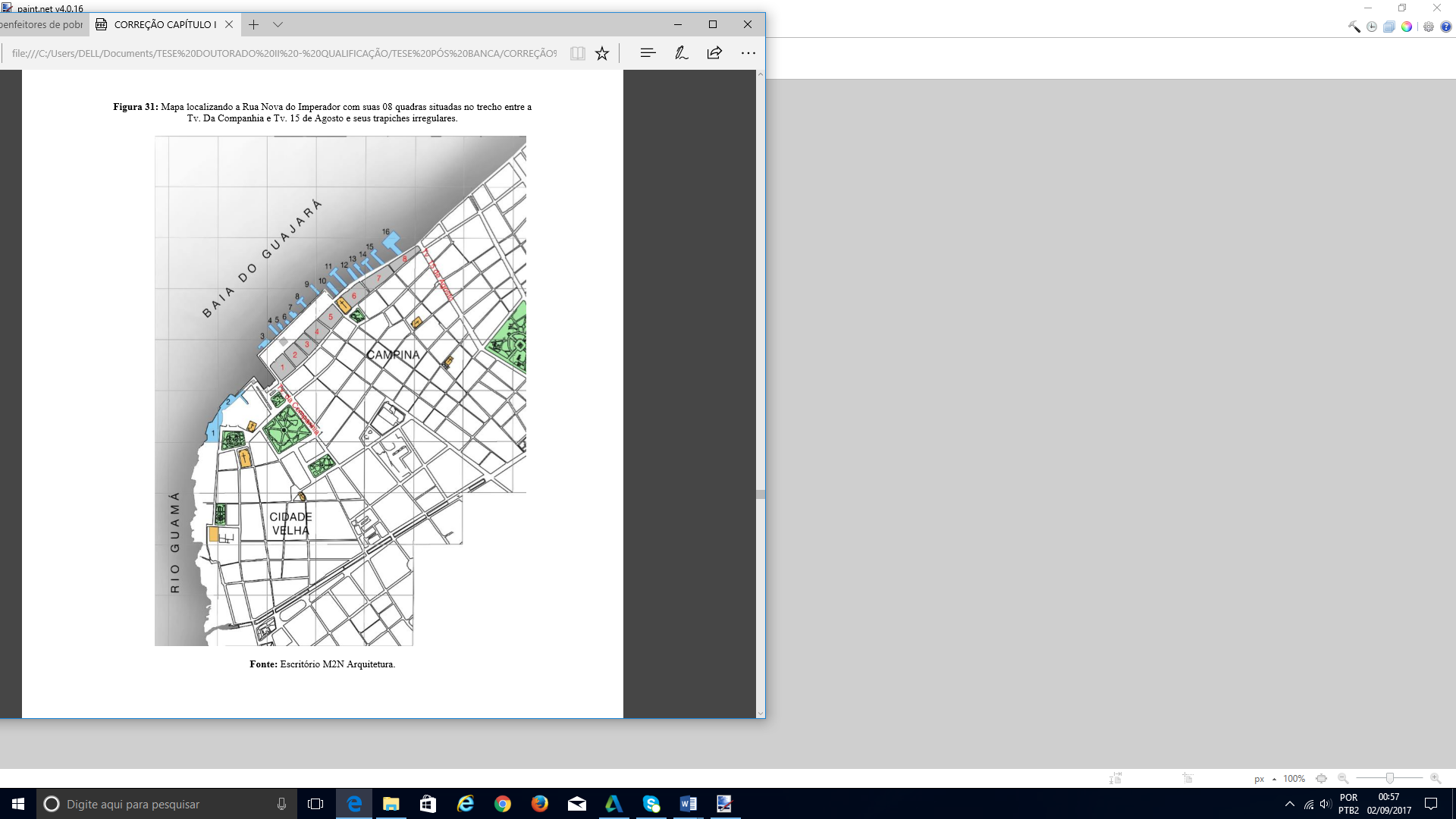
Task: Click the Edge address bar file URL
Action: pyautogui.click(x=284, y=53)
